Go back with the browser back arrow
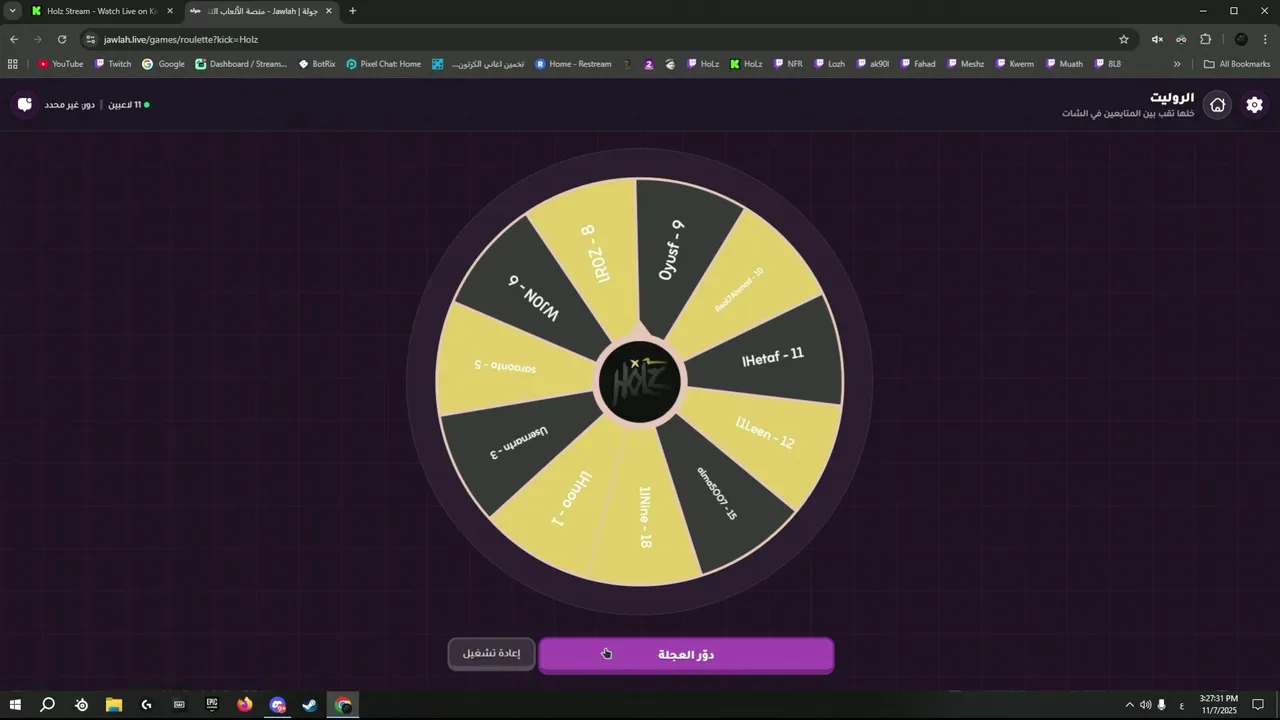Viewport: 1280px width, 720px height. pos(14,39)
